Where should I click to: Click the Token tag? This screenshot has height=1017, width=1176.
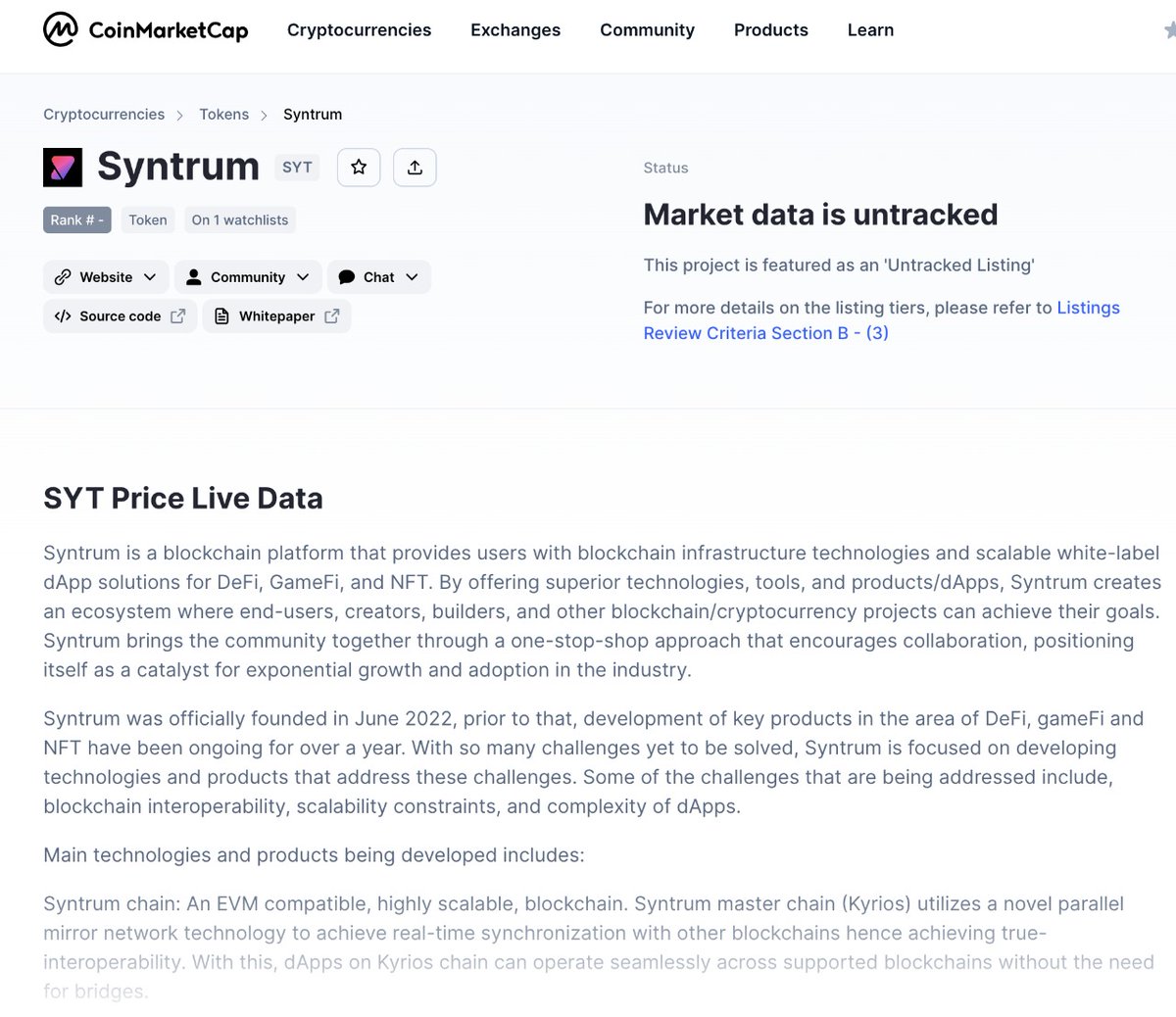pos(148,220)
